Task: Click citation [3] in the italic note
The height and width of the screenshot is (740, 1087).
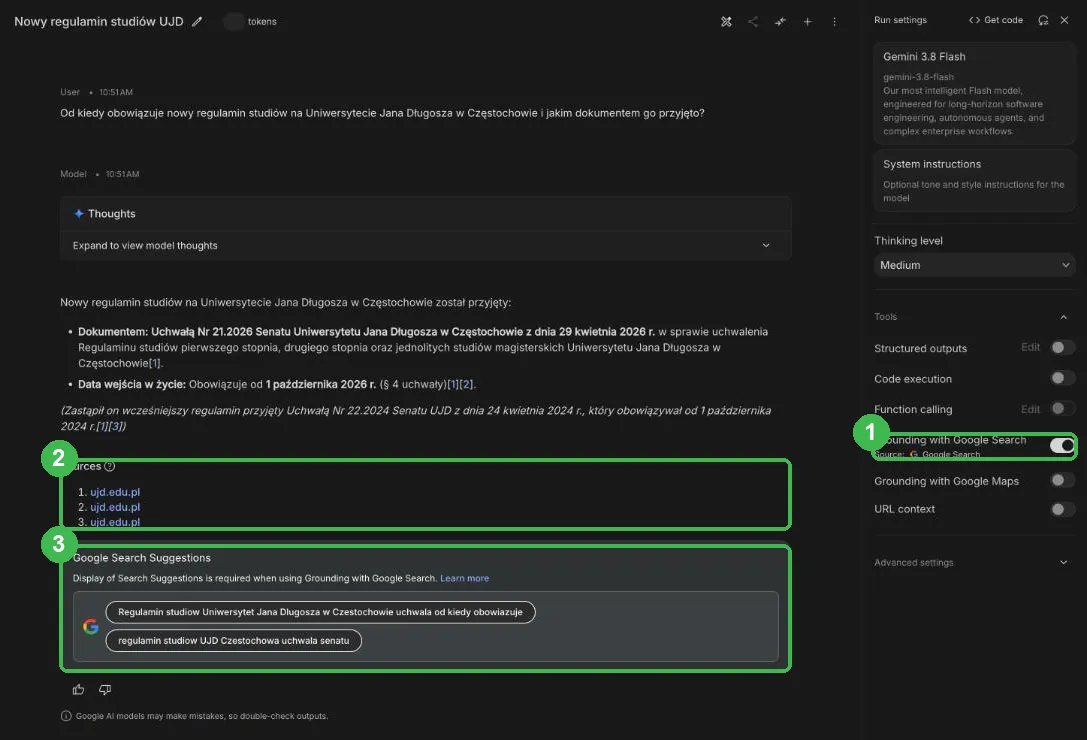Action: pos(116,426)
